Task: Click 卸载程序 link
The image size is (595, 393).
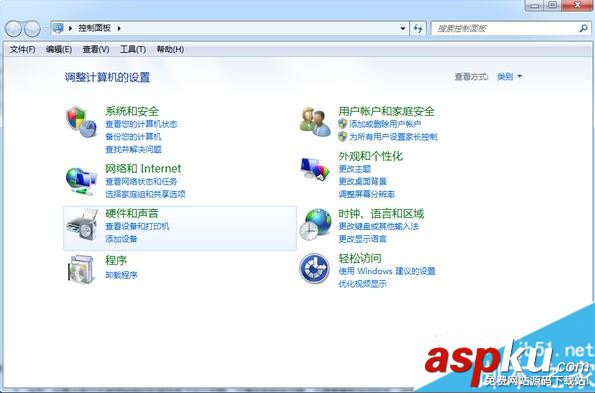Action: pos(121,275)
